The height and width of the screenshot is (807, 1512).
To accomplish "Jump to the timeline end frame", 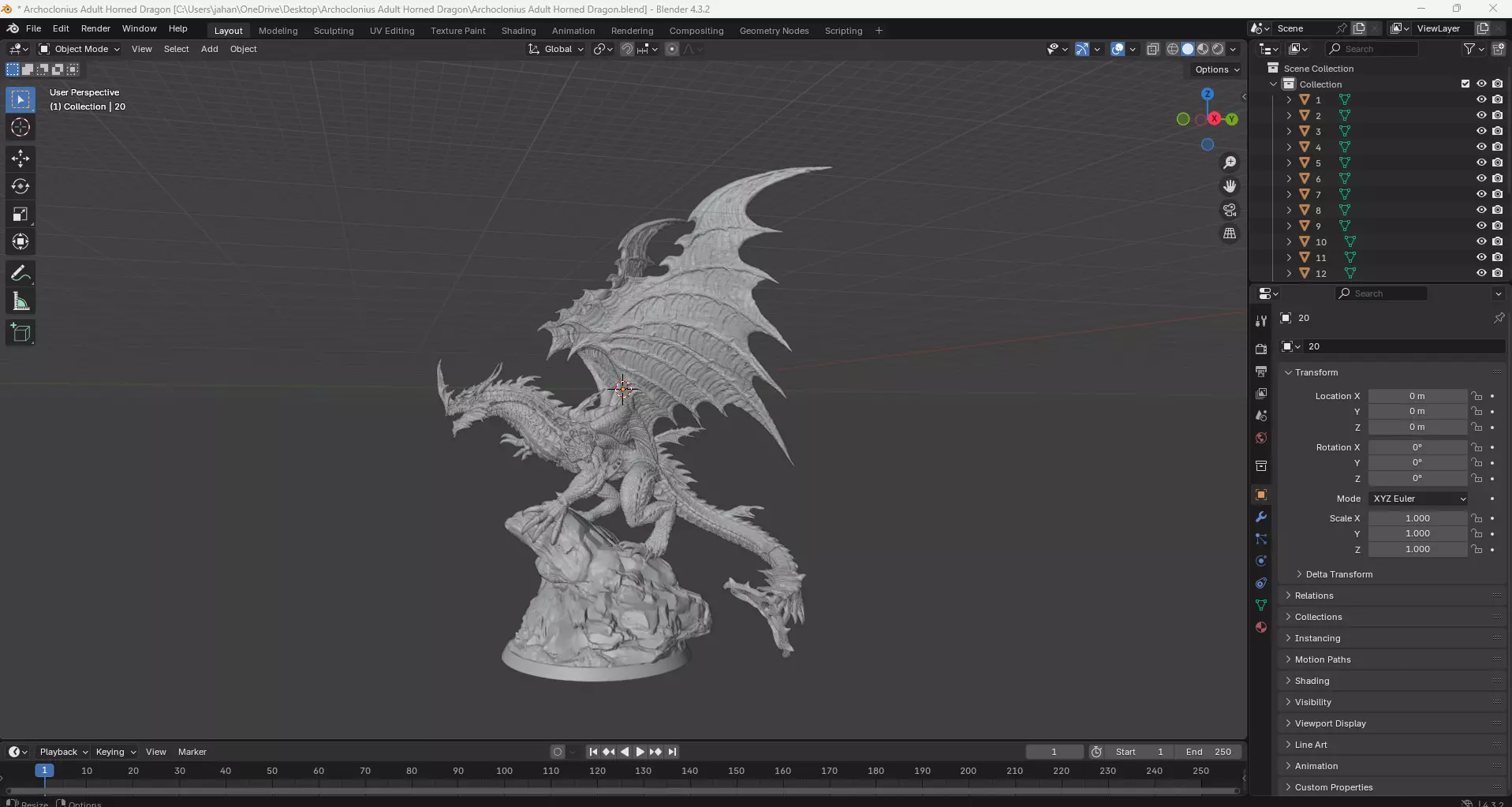I will [672, 752].
